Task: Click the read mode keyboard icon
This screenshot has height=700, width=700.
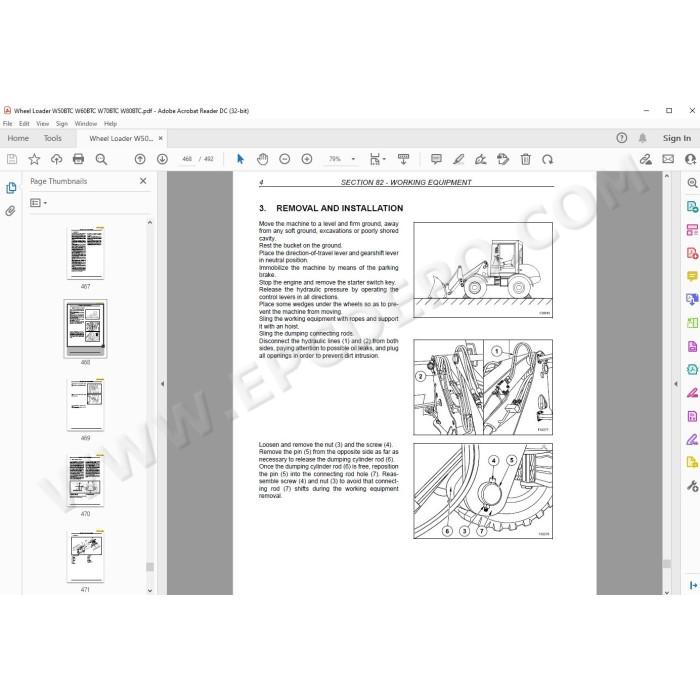Action: pos(403,159)
